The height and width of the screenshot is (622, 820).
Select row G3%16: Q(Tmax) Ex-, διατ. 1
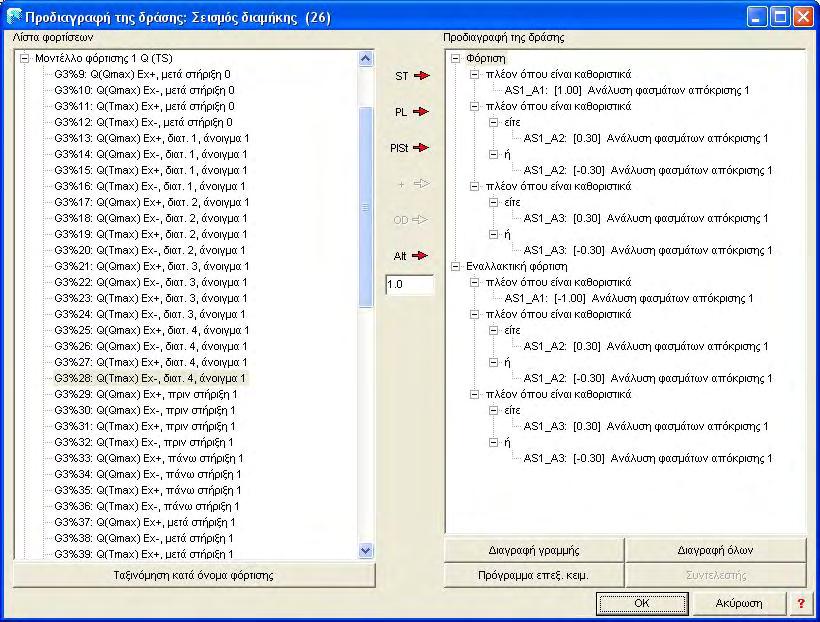(x=150, y=186)
